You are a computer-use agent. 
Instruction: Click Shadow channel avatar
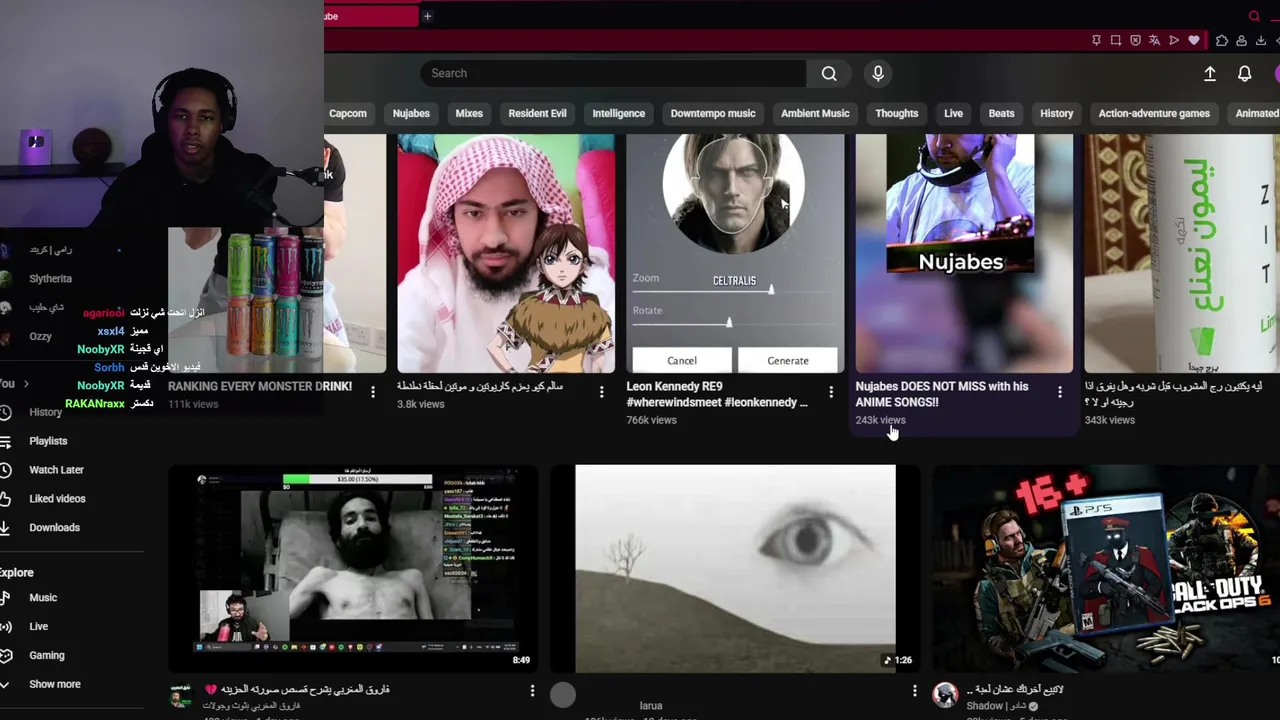point(945,696)
